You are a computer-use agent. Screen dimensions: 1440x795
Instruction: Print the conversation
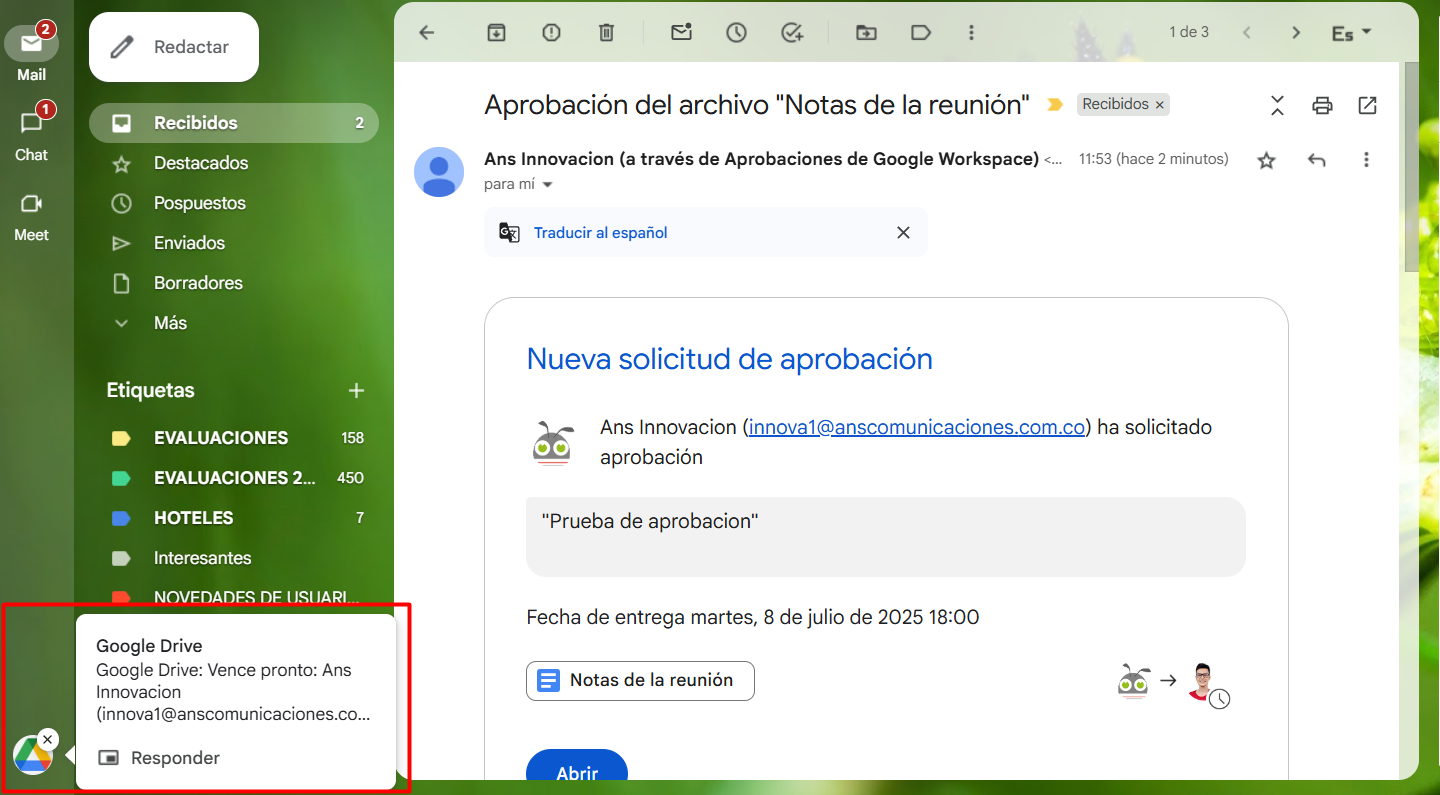(1323, 105)
